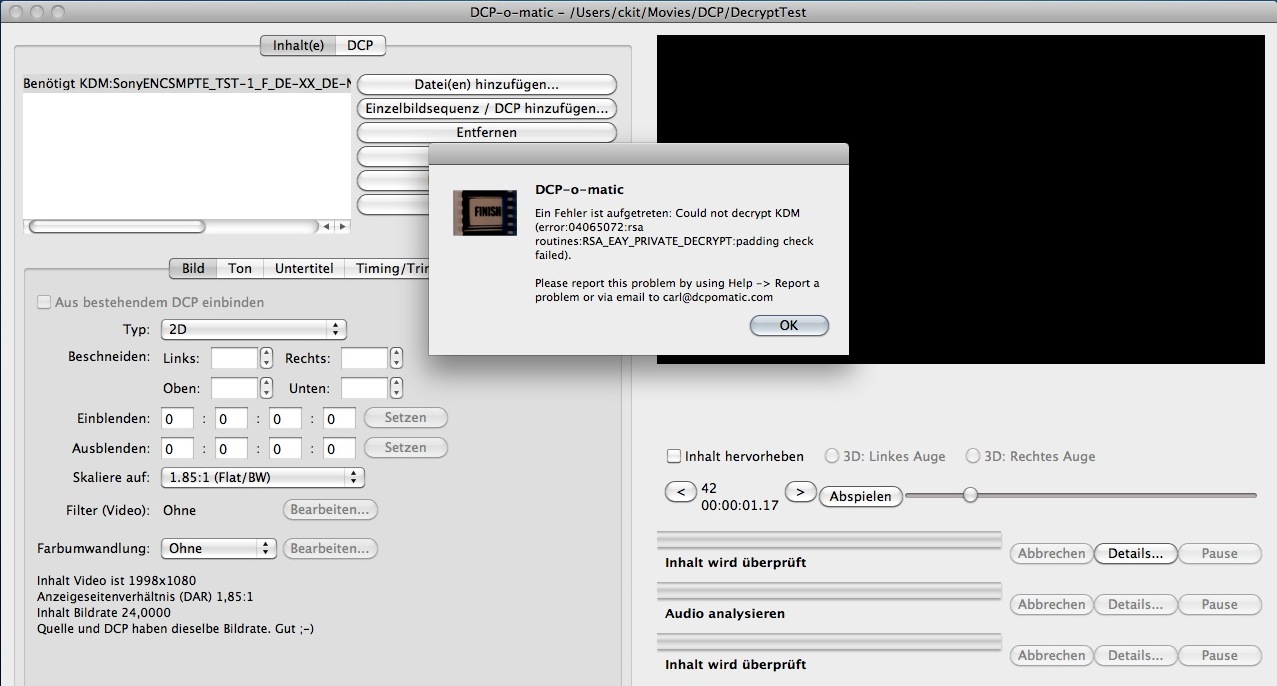Click Bearbeiten button for Farbumwandlung
1277x686 pixels.
click(330, 548)
